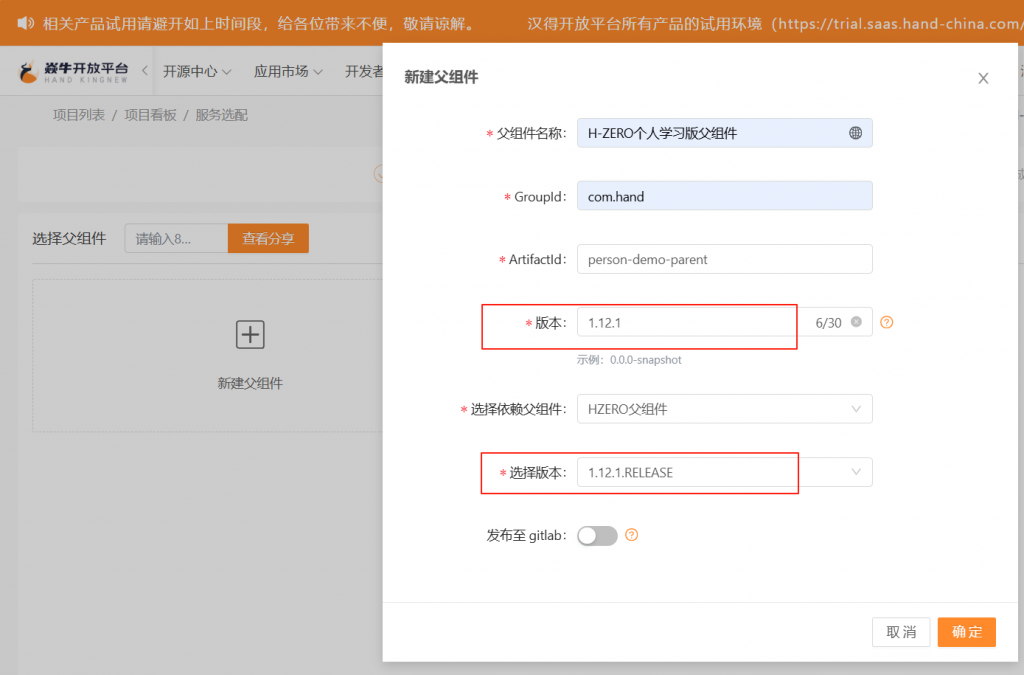This screenshot has height=675, width=1024.
Task: Click the 取消 button
Action: [901, 632]
